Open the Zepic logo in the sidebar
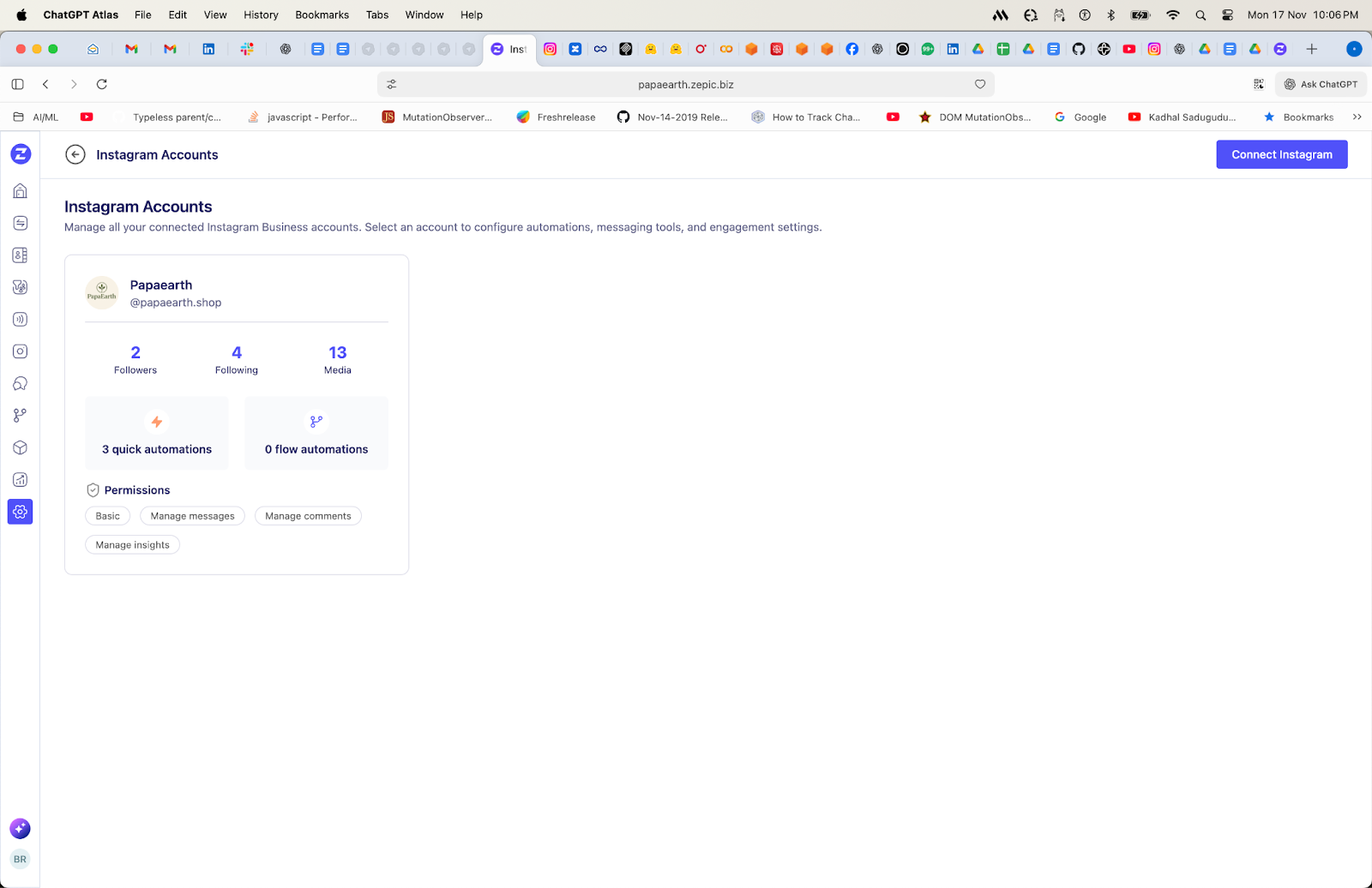 pos(21,154)
